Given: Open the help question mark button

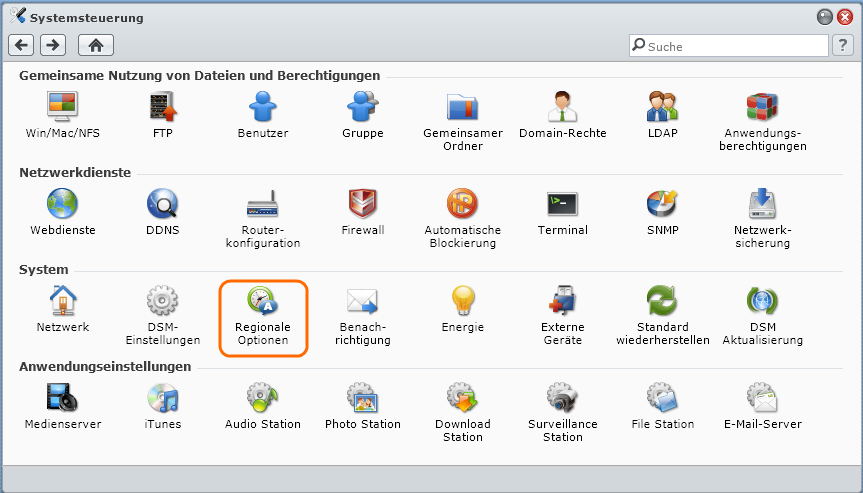Looking at the screenshot, I should click(x=843, y=46).
